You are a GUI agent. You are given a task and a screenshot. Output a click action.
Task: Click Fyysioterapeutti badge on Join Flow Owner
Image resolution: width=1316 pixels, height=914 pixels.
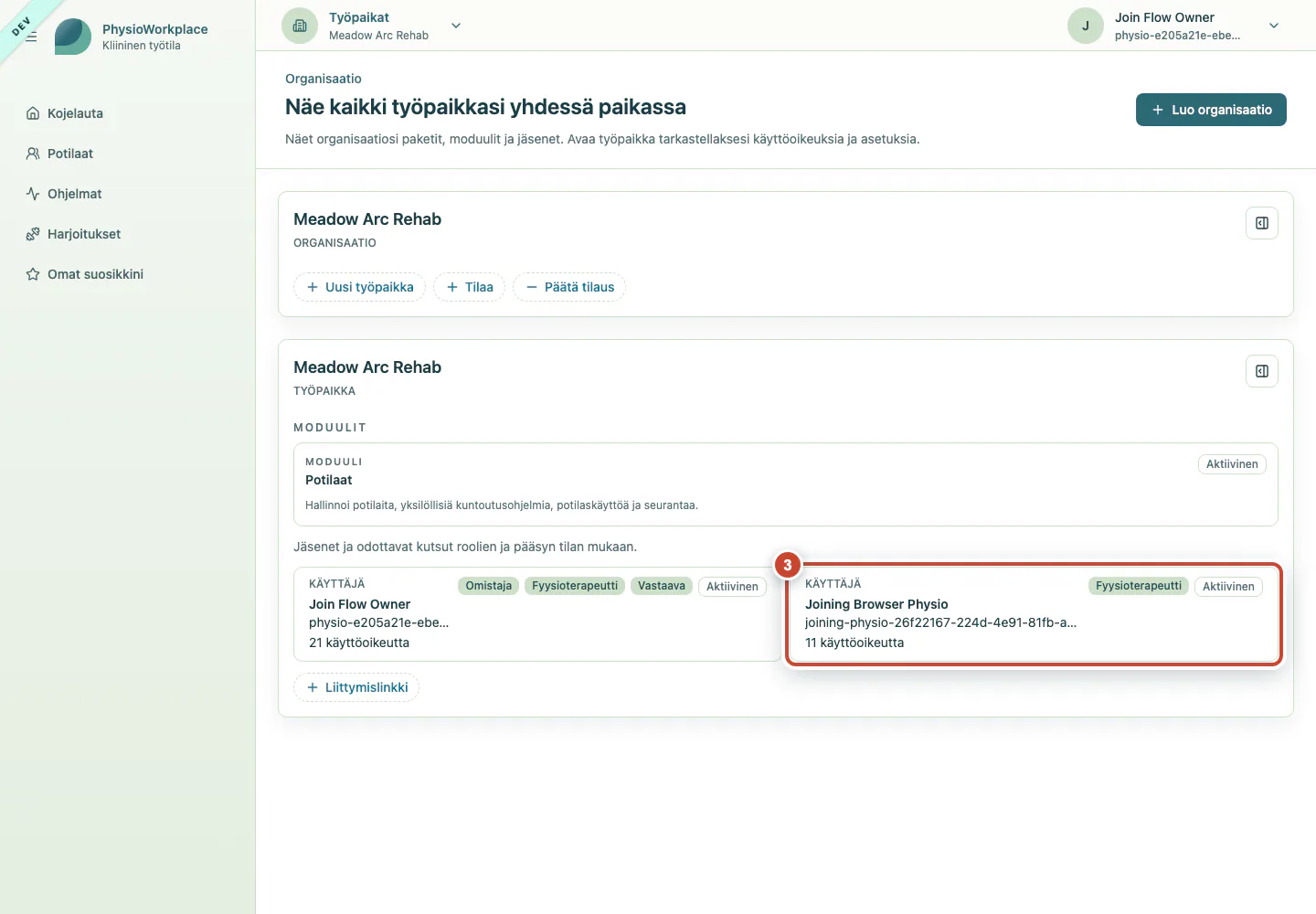coord(575,586)
